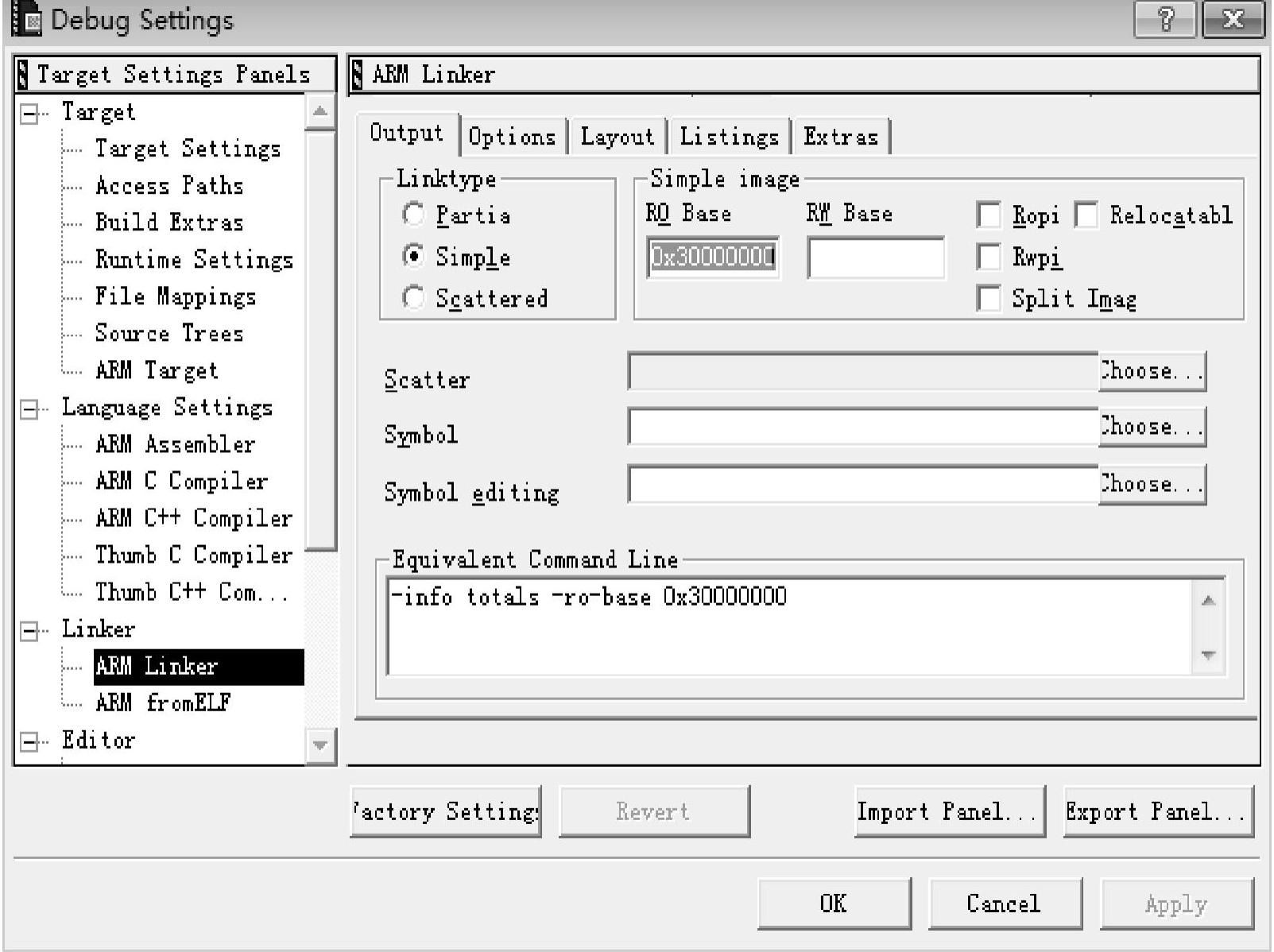Select the Scattered linktype radio button
1274x952 pixels.
[x=412, y=298]
